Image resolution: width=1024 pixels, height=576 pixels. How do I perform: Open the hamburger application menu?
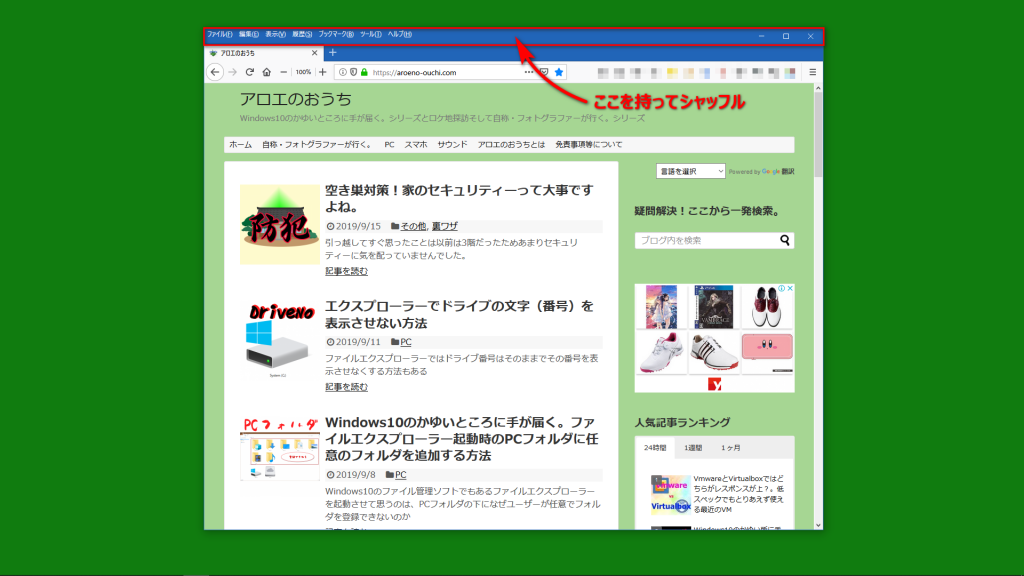pyautogui.click(x=812, y=72)
